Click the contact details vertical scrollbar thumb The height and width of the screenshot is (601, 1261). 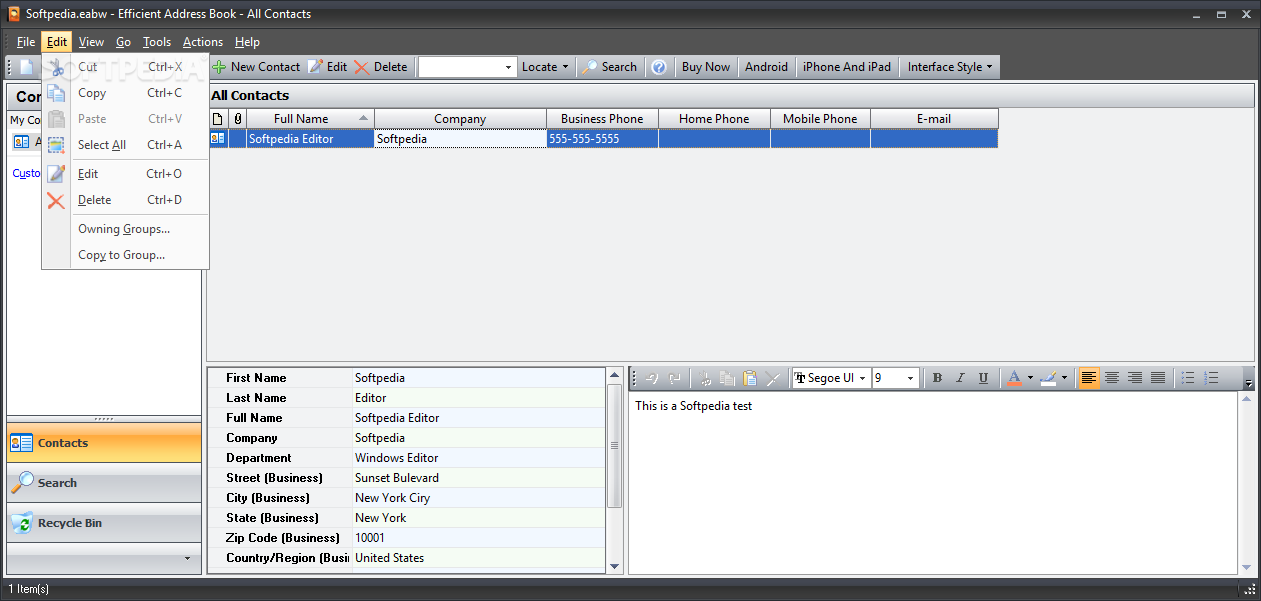[x=614, y=446]
